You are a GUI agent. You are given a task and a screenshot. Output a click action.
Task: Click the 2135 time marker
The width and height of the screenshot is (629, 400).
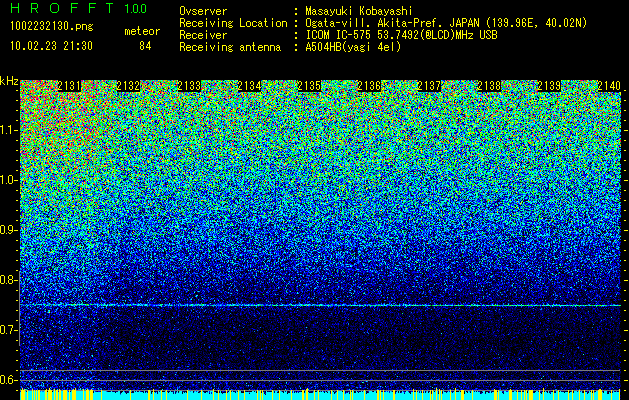point(309,86)
